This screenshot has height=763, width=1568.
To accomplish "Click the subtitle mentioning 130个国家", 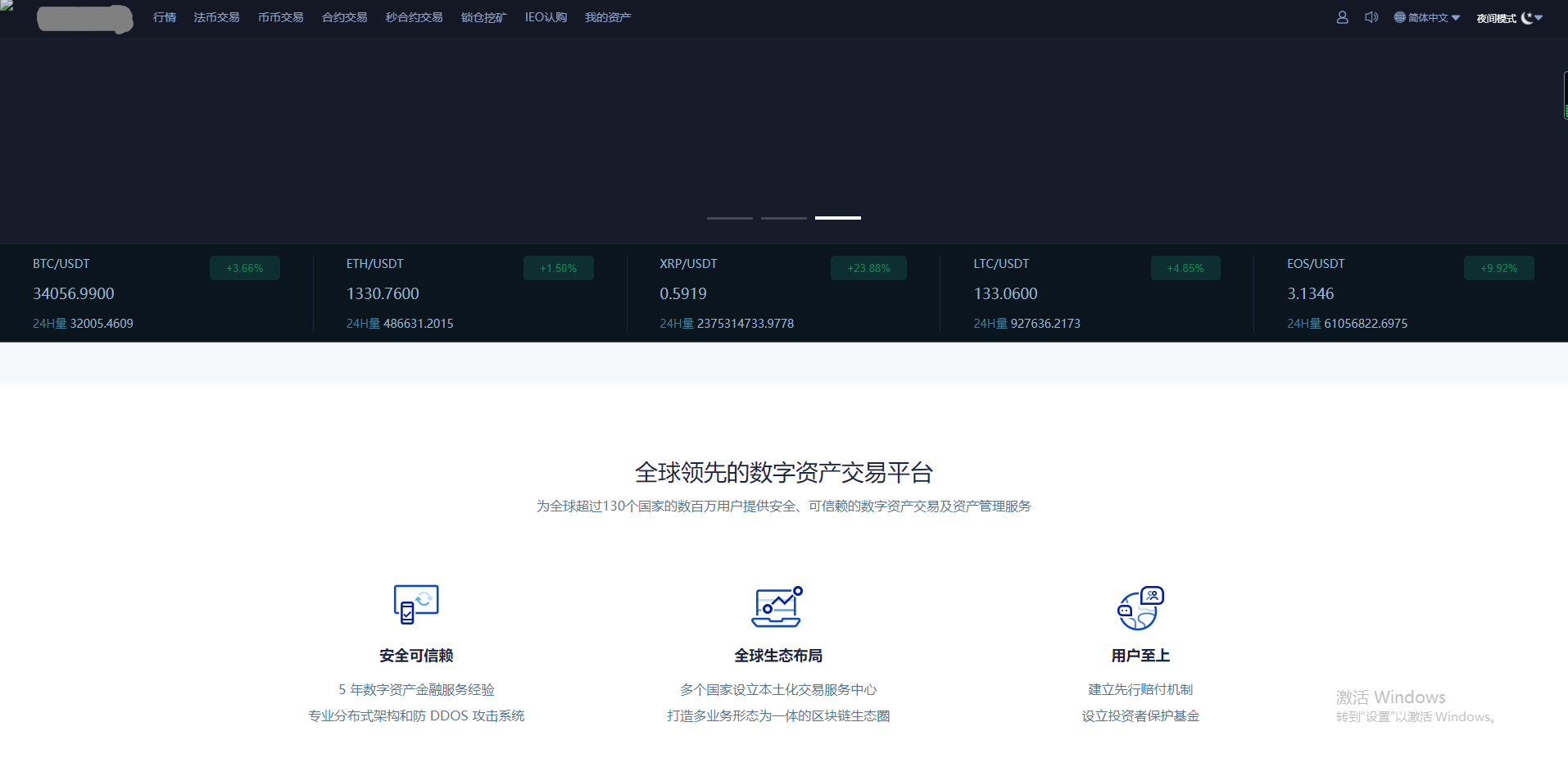I will click(784, 506).
